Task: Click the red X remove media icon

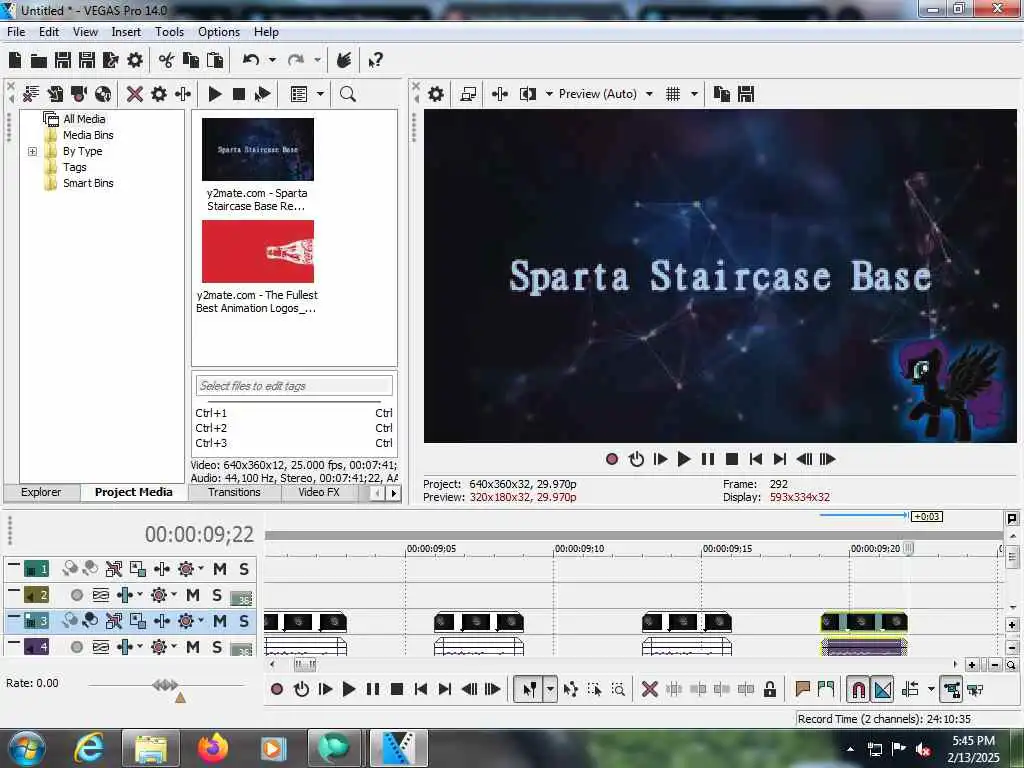Action: [x=135, y=94]
